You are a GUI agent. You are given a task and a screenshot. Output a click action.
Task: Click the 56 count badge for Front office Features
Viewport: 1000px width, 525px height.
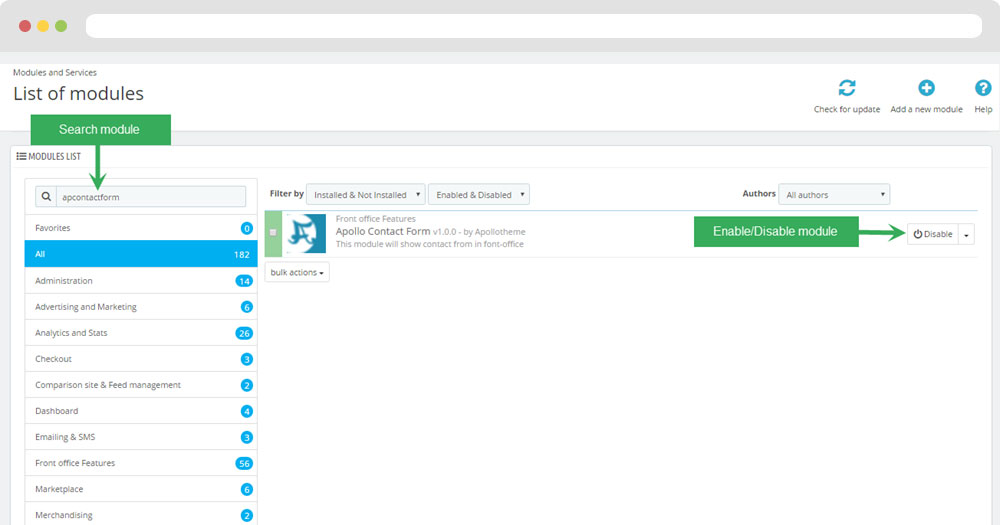coord(244,464)
